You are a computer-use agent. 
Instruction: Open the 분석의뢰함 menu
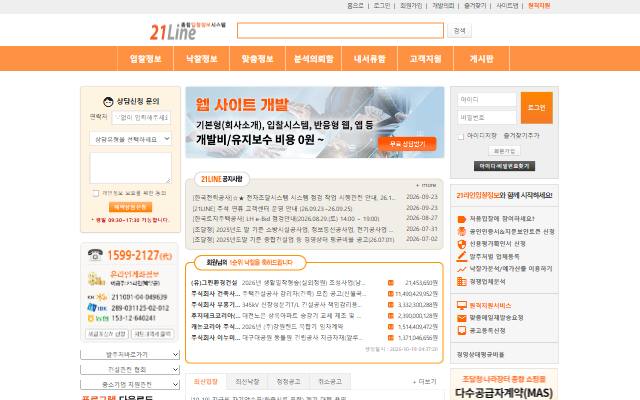pyautogui.click(x=313, y=59)
